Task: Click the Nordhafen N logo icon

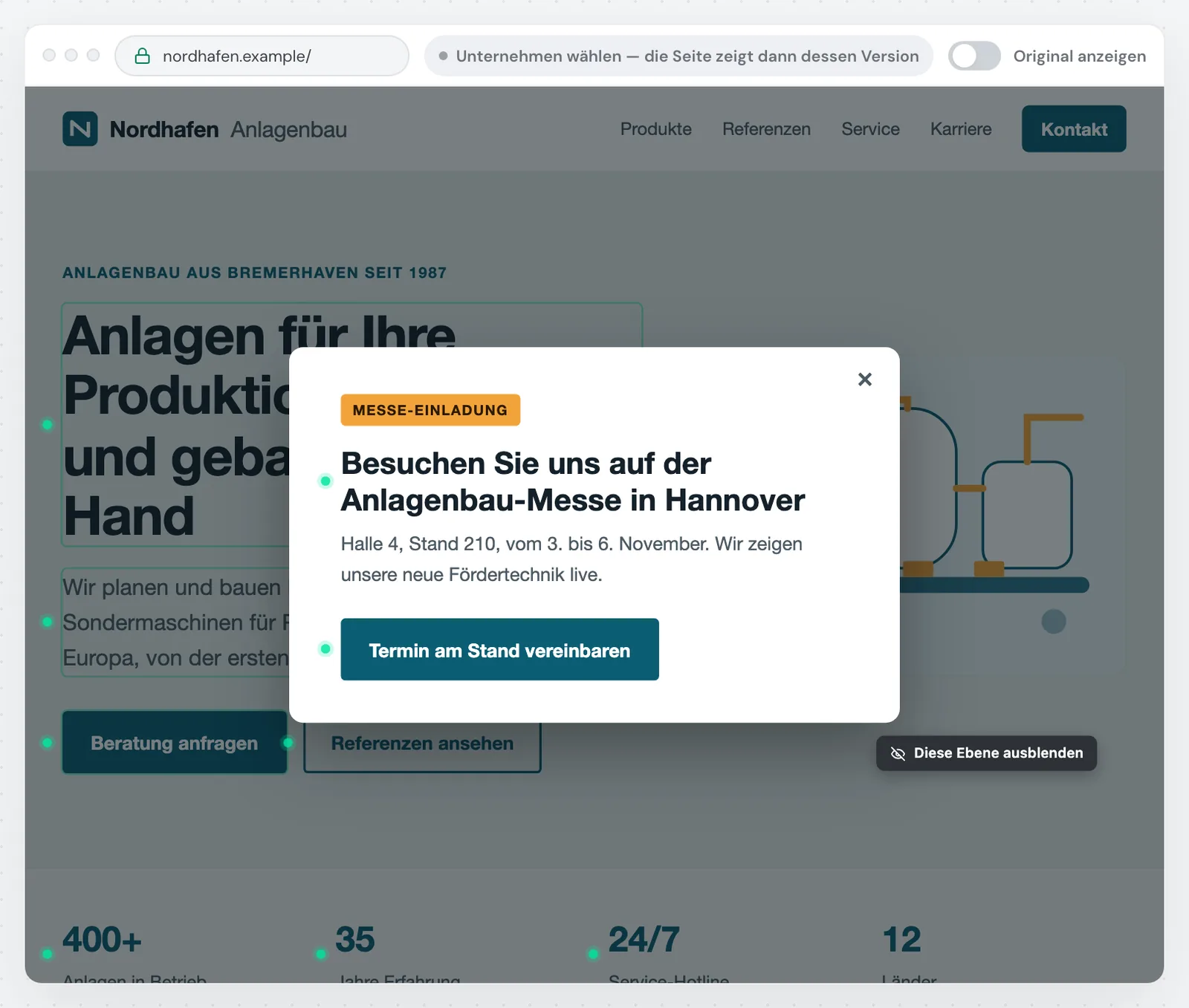Action: point(80,129)
